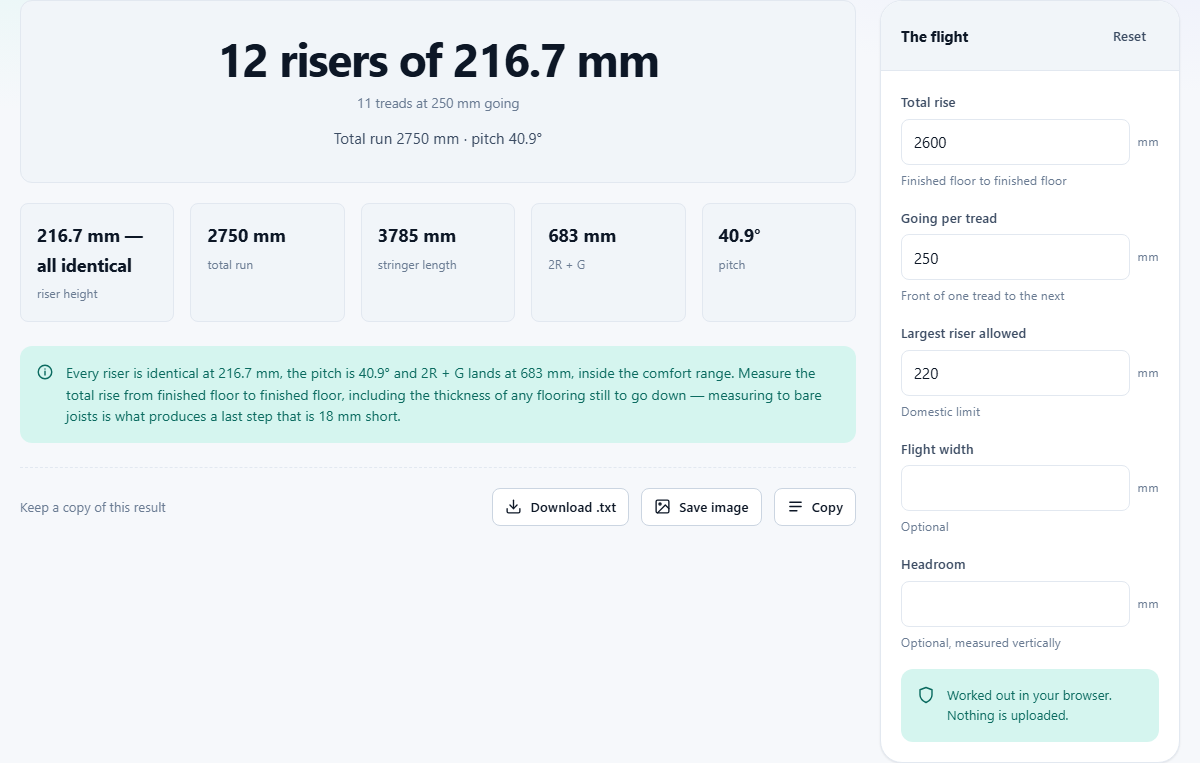Click the download icon beside Download .txt
This screenshot has height=763, width=1200.
(x=513, y=507)
